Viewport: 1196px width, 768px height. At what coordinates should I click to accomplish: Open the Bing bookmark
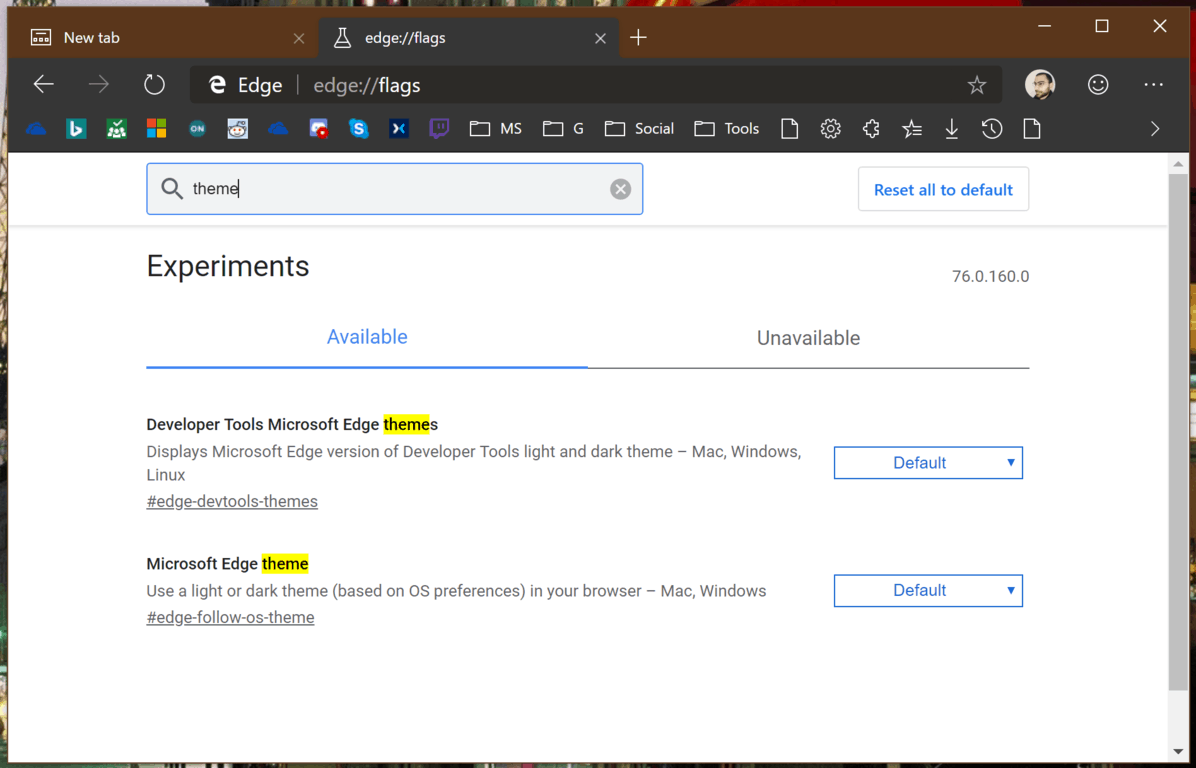[76, 129]
